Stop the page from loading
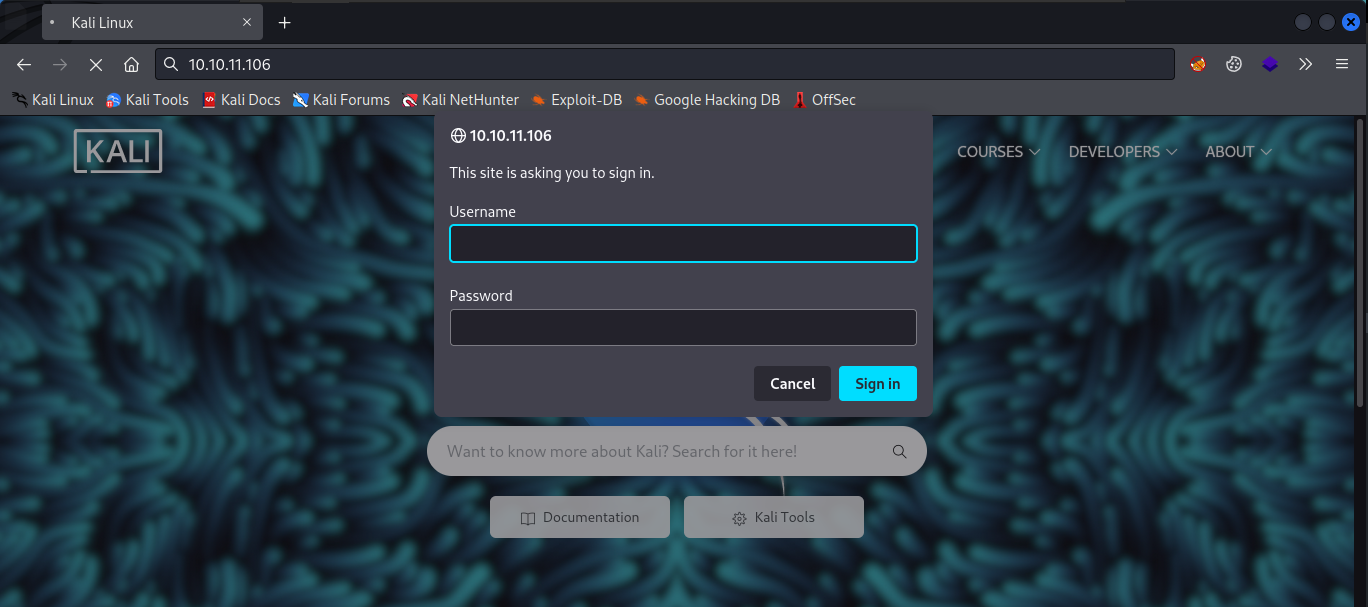The height and width of the screenshot is (607, 1368). [96, 64]
